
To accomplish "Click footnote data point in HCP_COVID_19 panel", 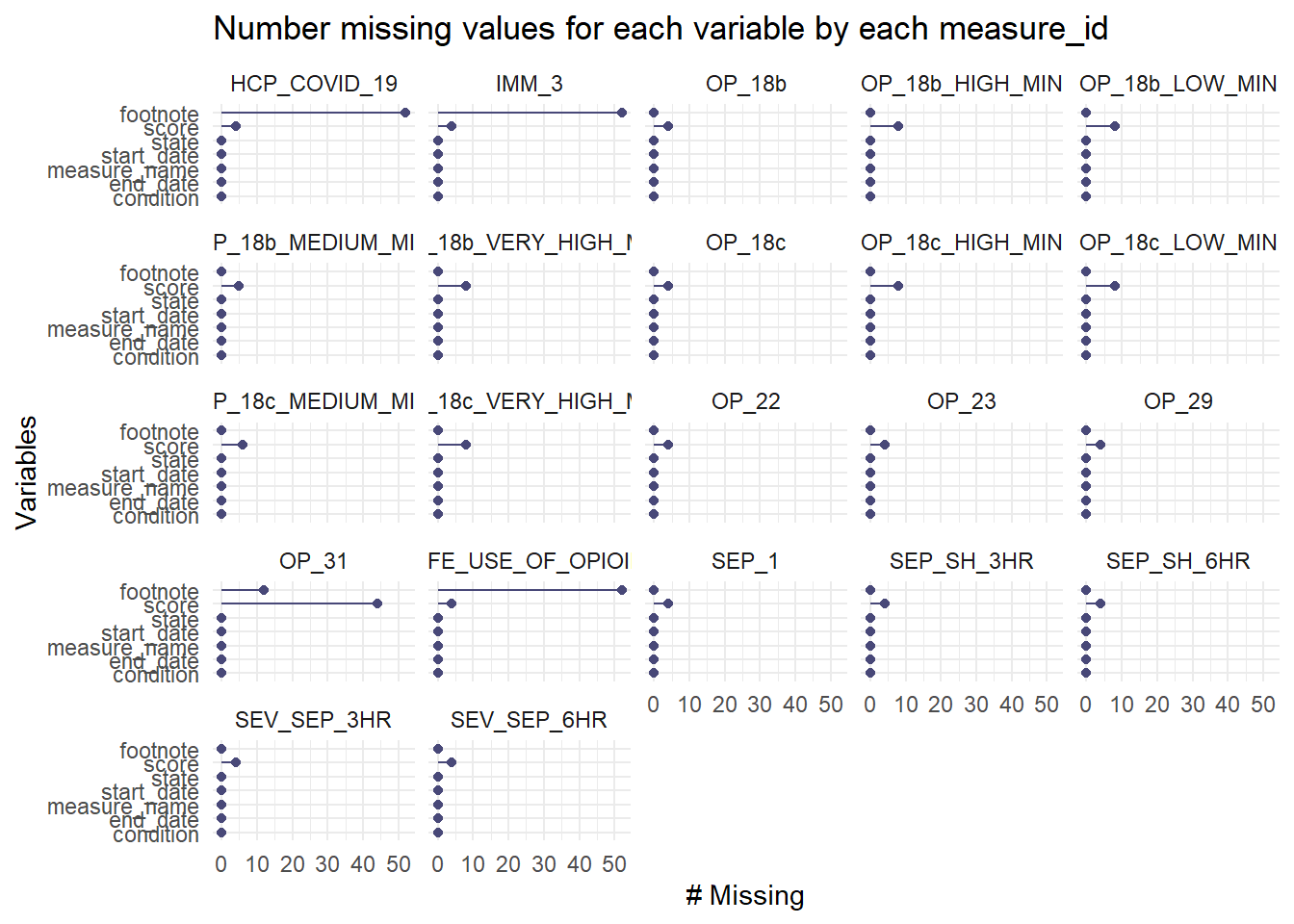I will pos(405,113).
